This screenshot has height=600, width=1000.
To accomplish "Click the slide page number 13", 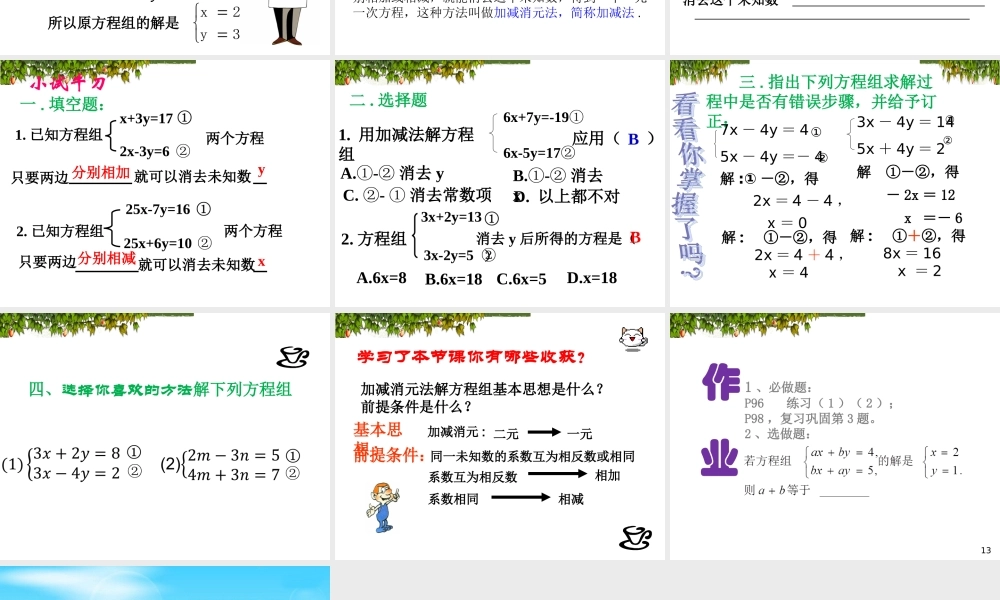I will 986,550.
